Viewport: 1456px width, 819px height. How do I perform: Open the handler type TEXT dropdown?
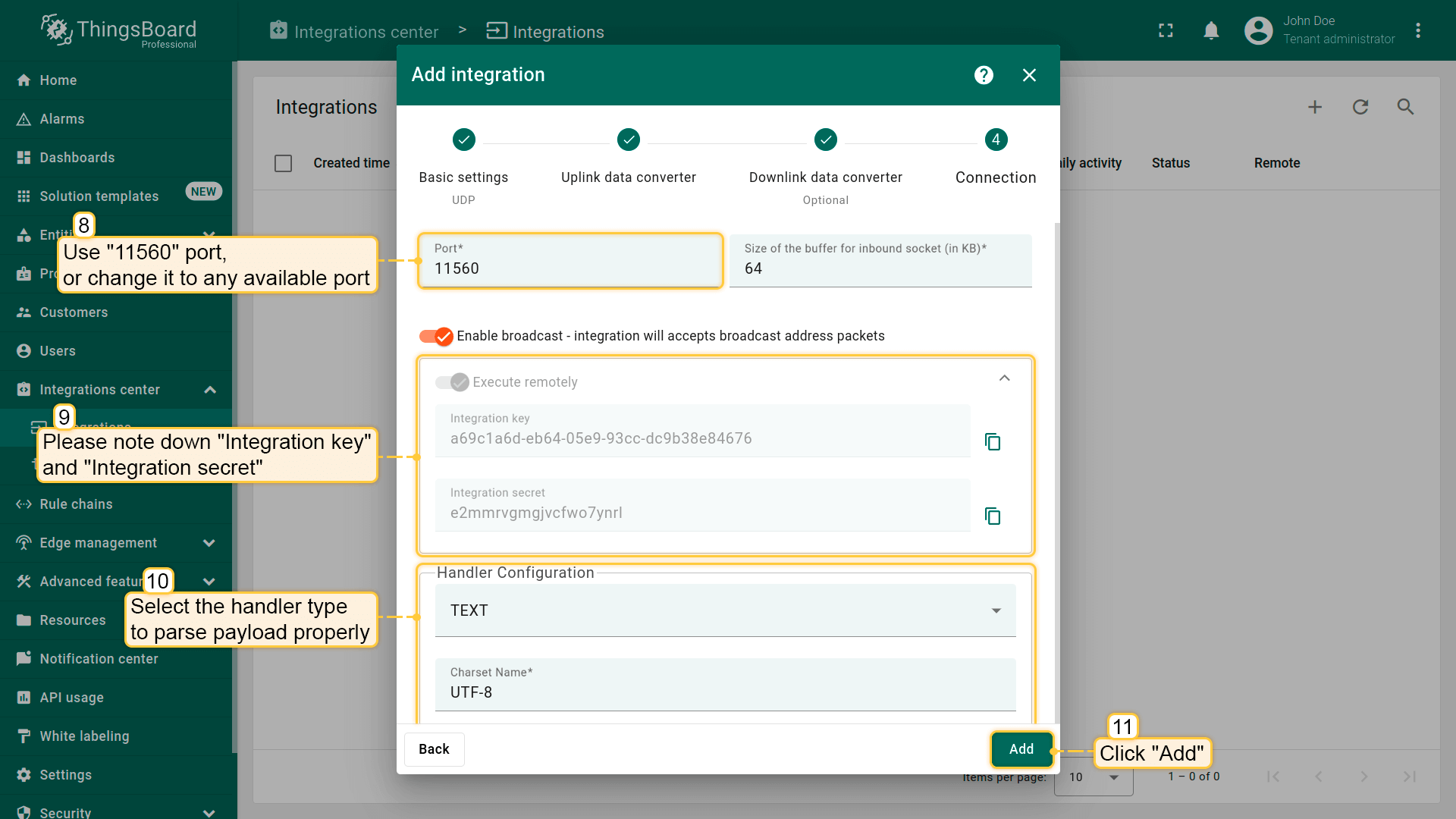coord(725,610)
